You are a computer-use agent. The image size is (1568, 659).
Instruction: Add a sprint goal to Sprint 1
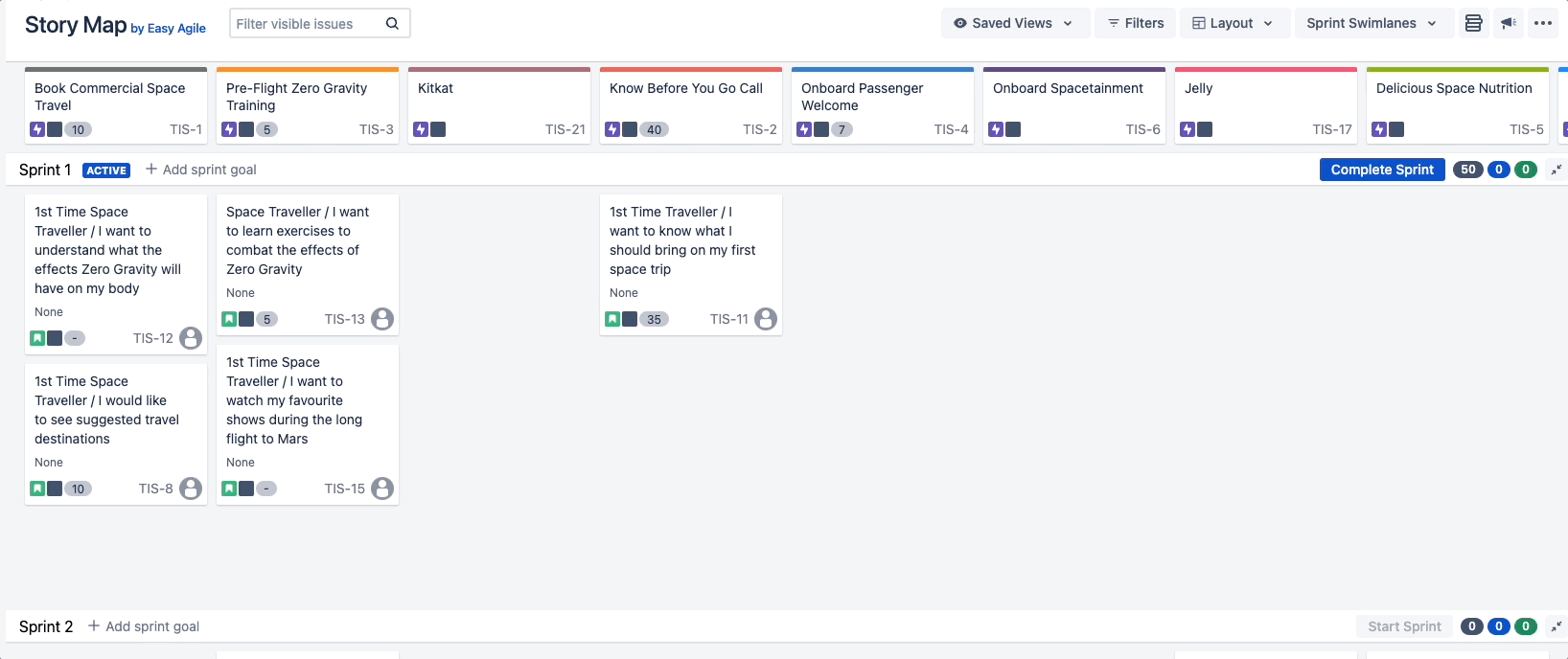201,170
